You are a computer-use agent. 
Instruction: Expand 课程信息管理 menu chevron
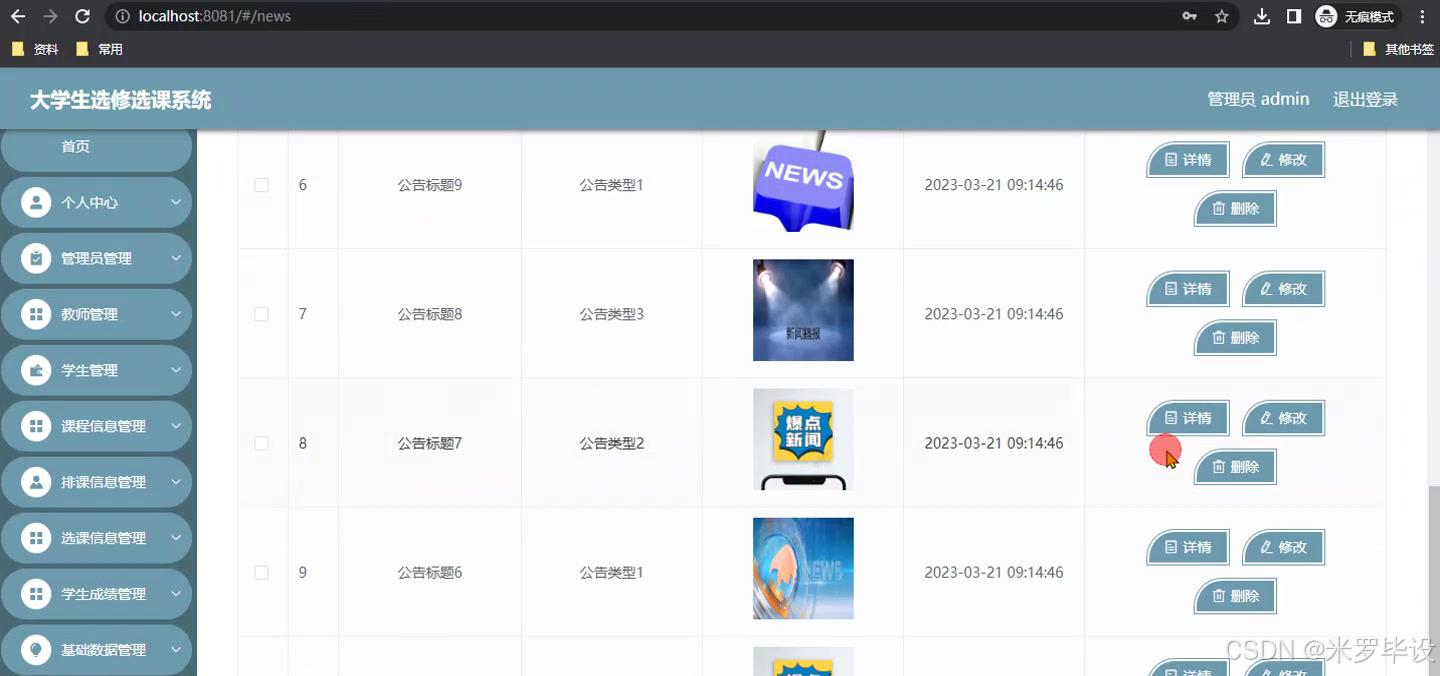[175, 426]
